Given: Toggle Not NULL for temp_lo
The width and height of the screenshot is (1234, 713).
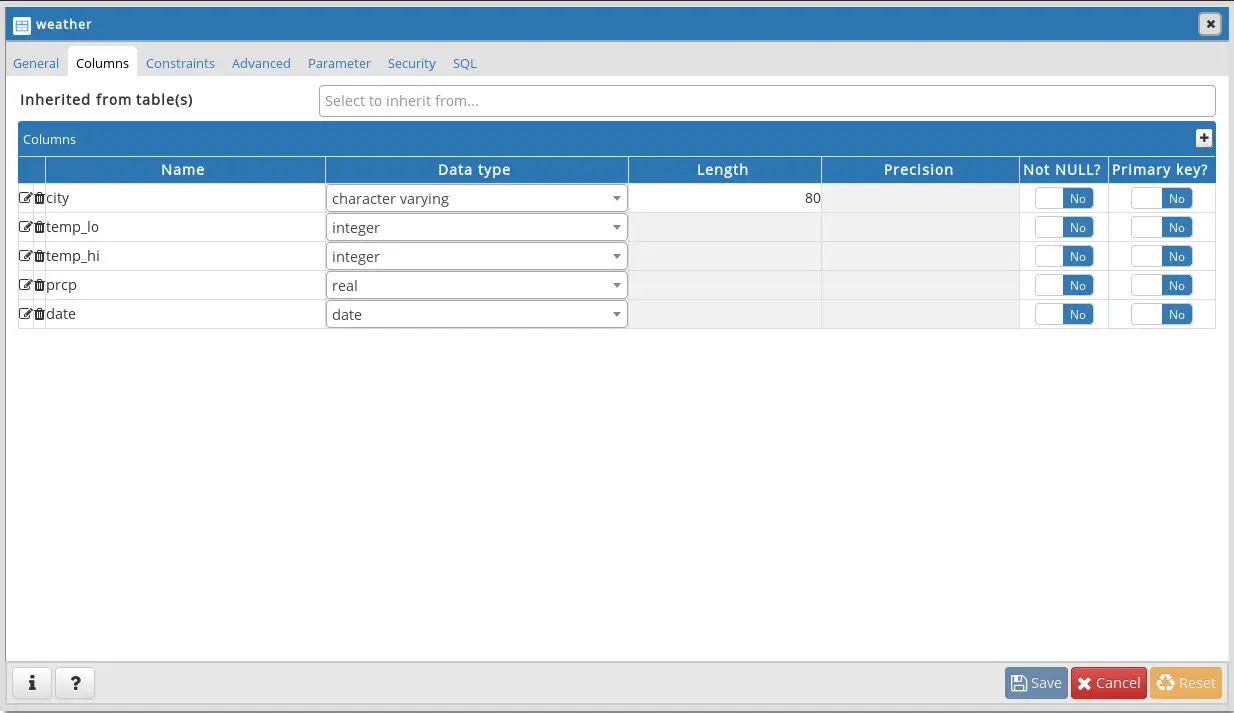Looking at the screenshot, I should click(1064, 227).
